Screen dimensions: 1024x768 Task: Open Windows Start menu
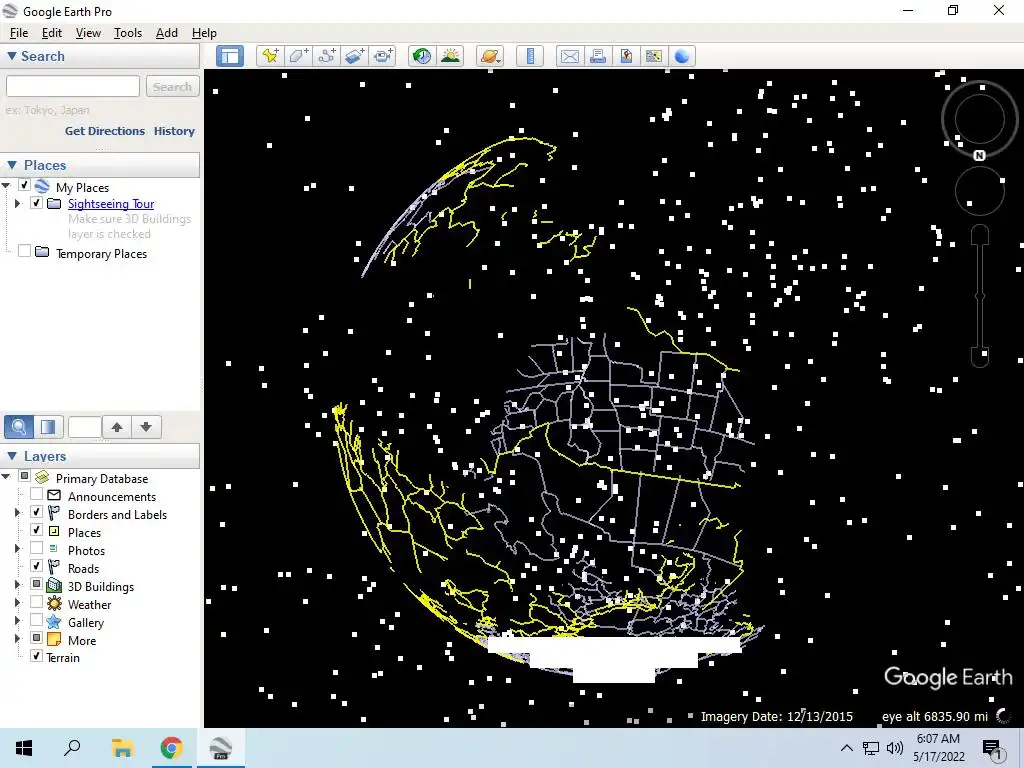coord(24,748)
